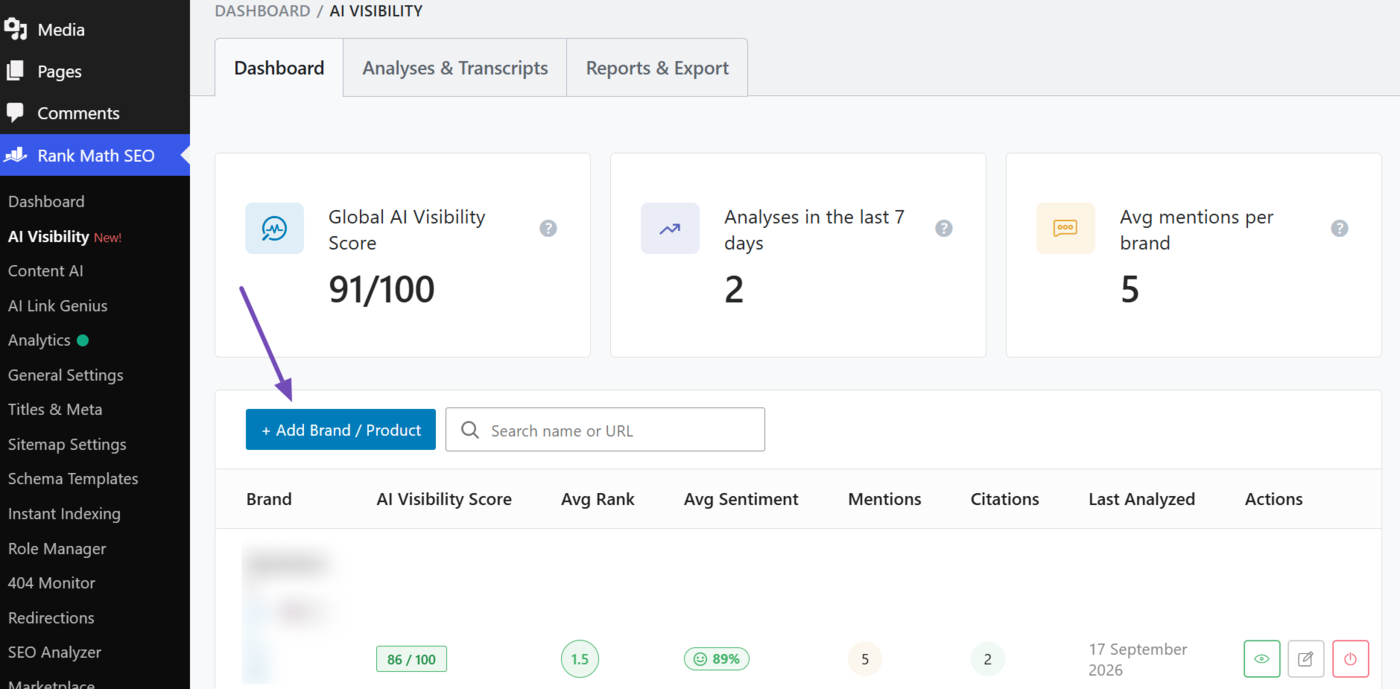Click the Comments speech bubble icon
The width and height of the screenshot is (1400, 689).
coord(15,113)
